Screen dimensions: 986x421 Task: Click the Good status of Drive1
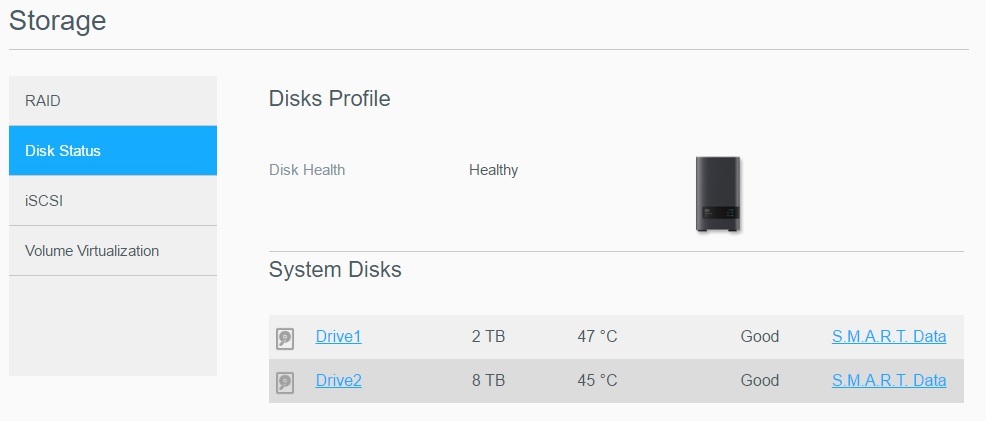(759, 337)
